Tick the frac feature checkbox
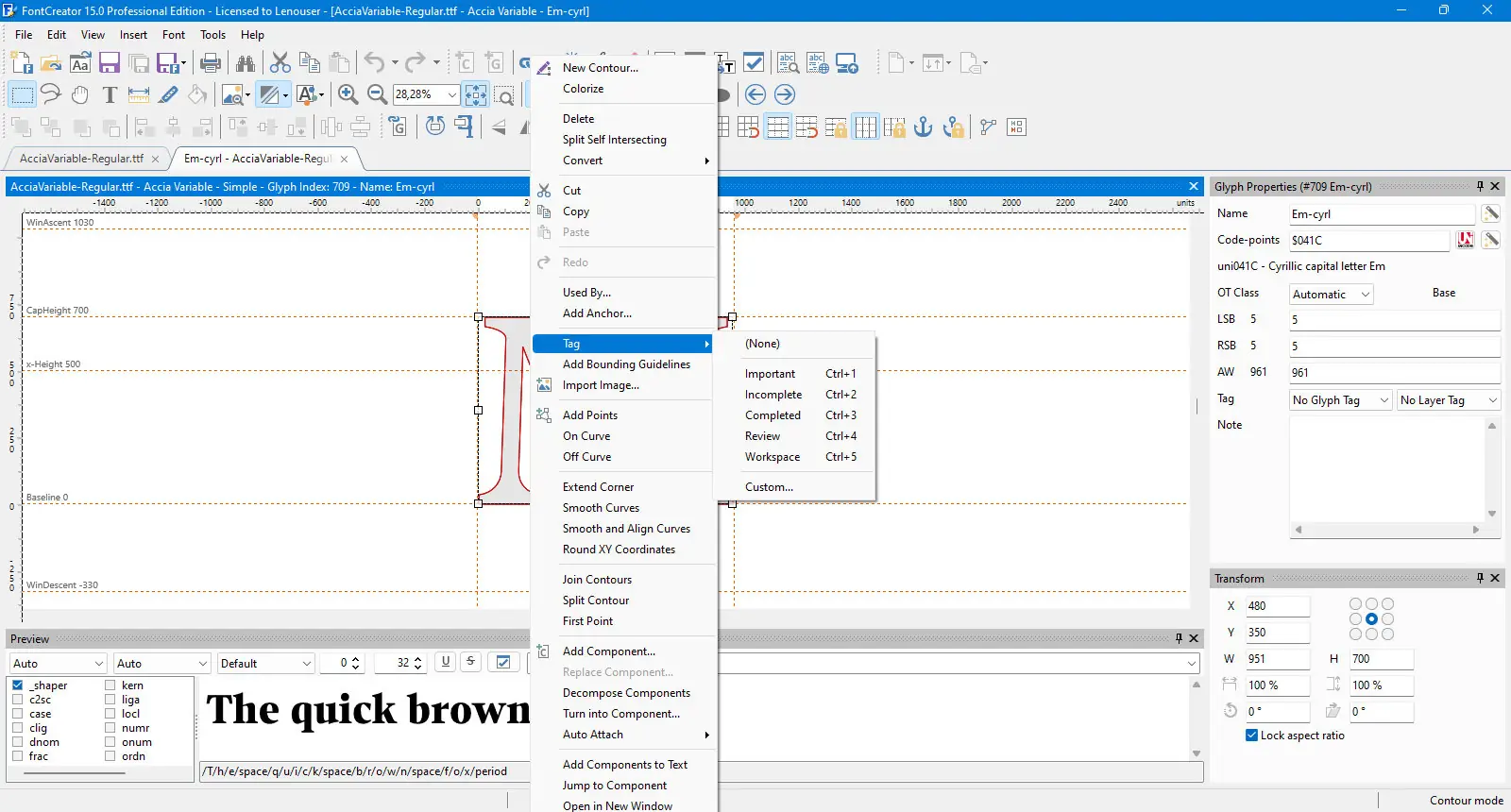 pyautogui.click(x=17, y=756)
